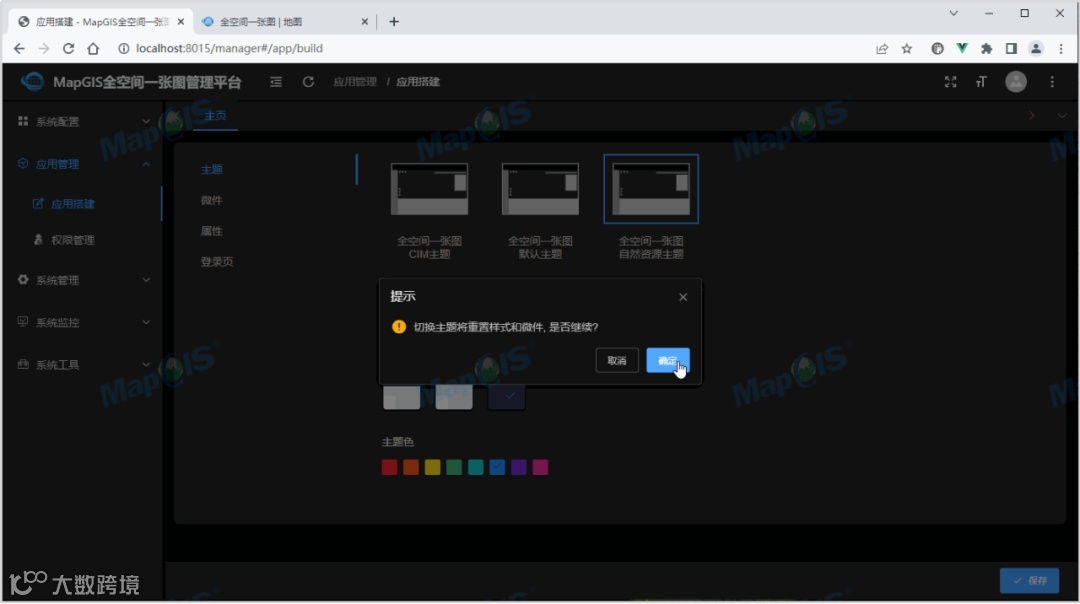
Task: Open the Chrome menu three dots
Action: pos(1061,48)
